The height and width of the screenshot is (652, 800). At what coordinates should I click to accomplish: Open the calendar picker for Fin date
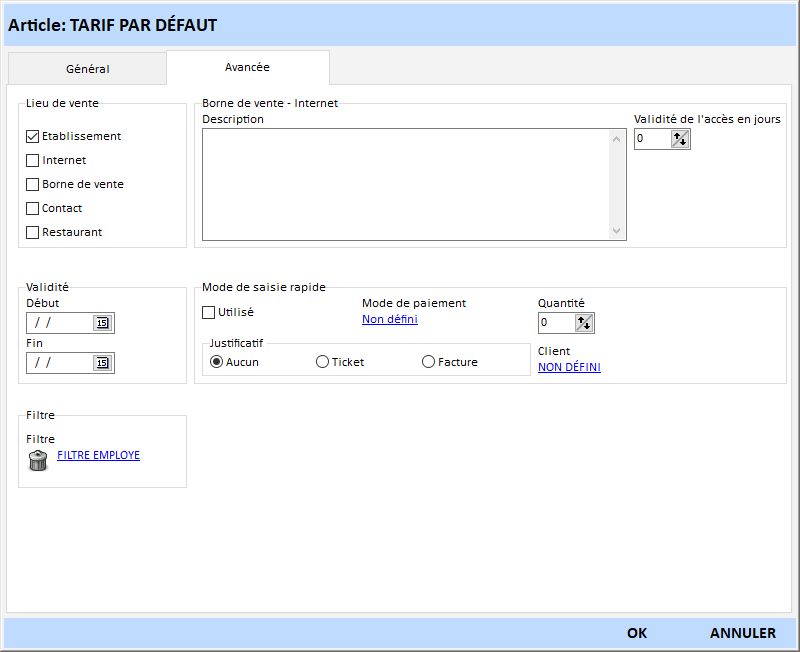tap(102, 363)
